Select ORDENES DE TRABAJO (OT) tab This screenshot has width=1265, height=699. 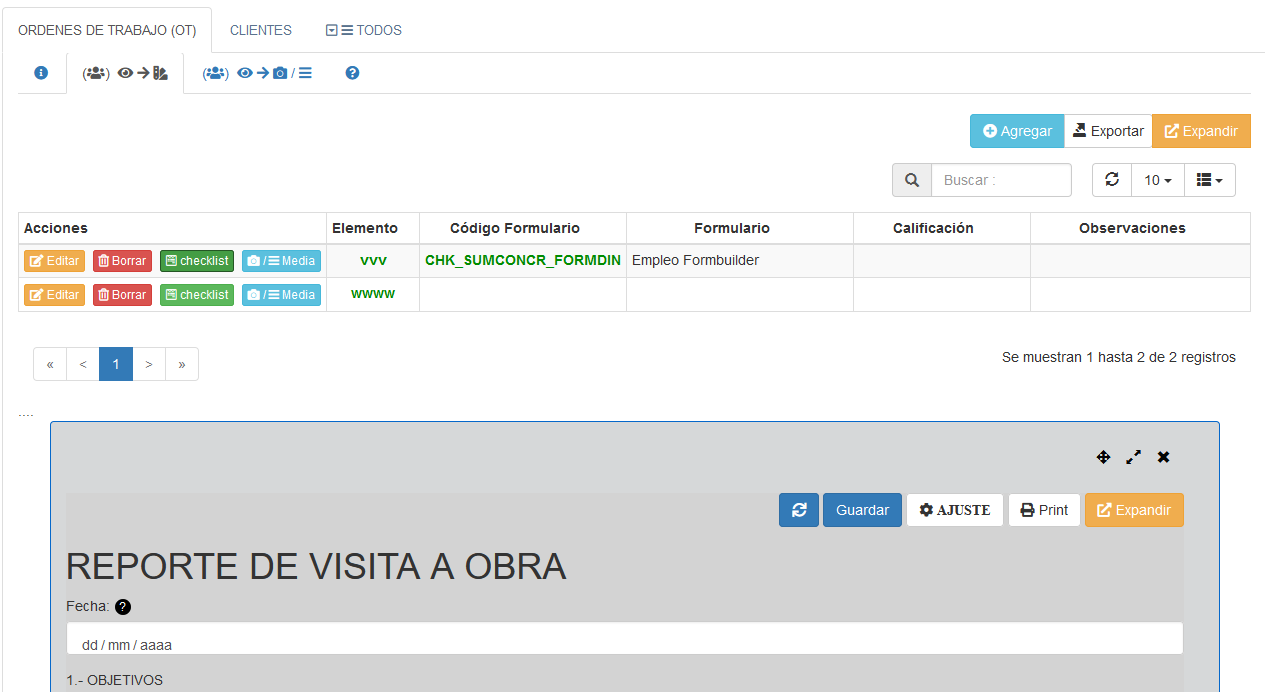click(107, 30)
